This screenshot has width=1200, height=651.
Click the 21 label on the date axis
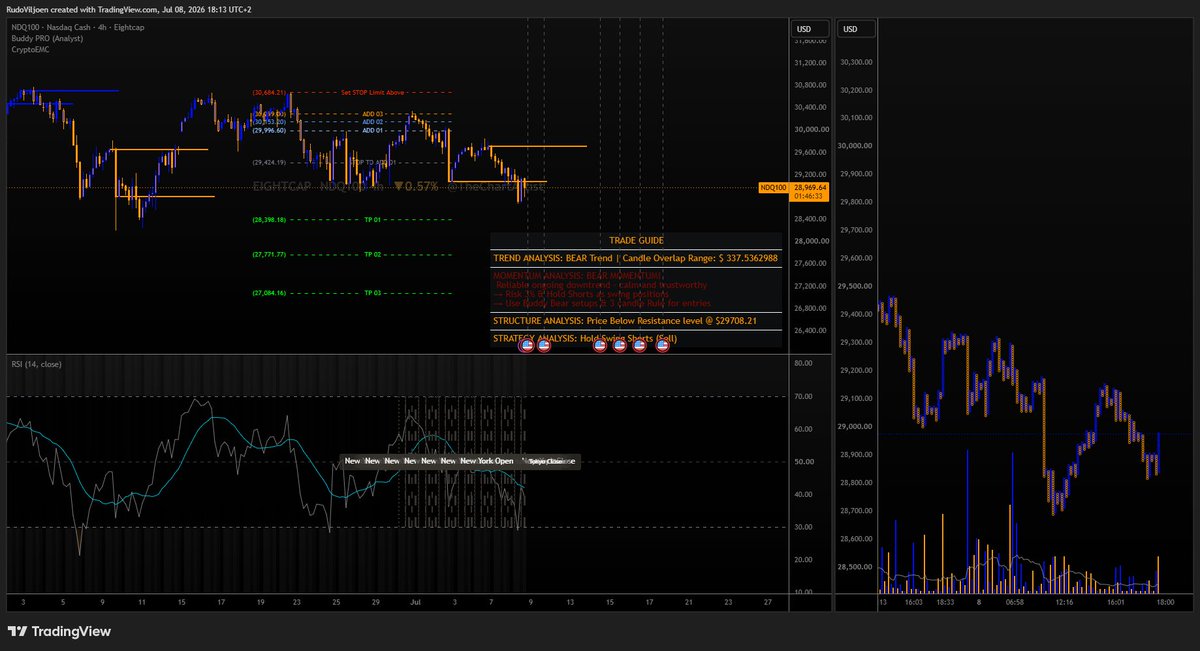[x=688, y=602]
